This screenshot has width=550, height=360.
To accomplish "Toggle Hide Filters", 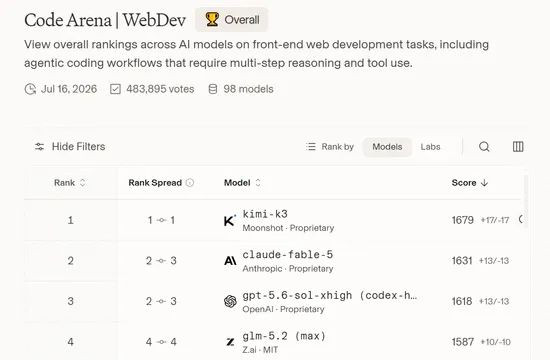I will coord(70,147).
